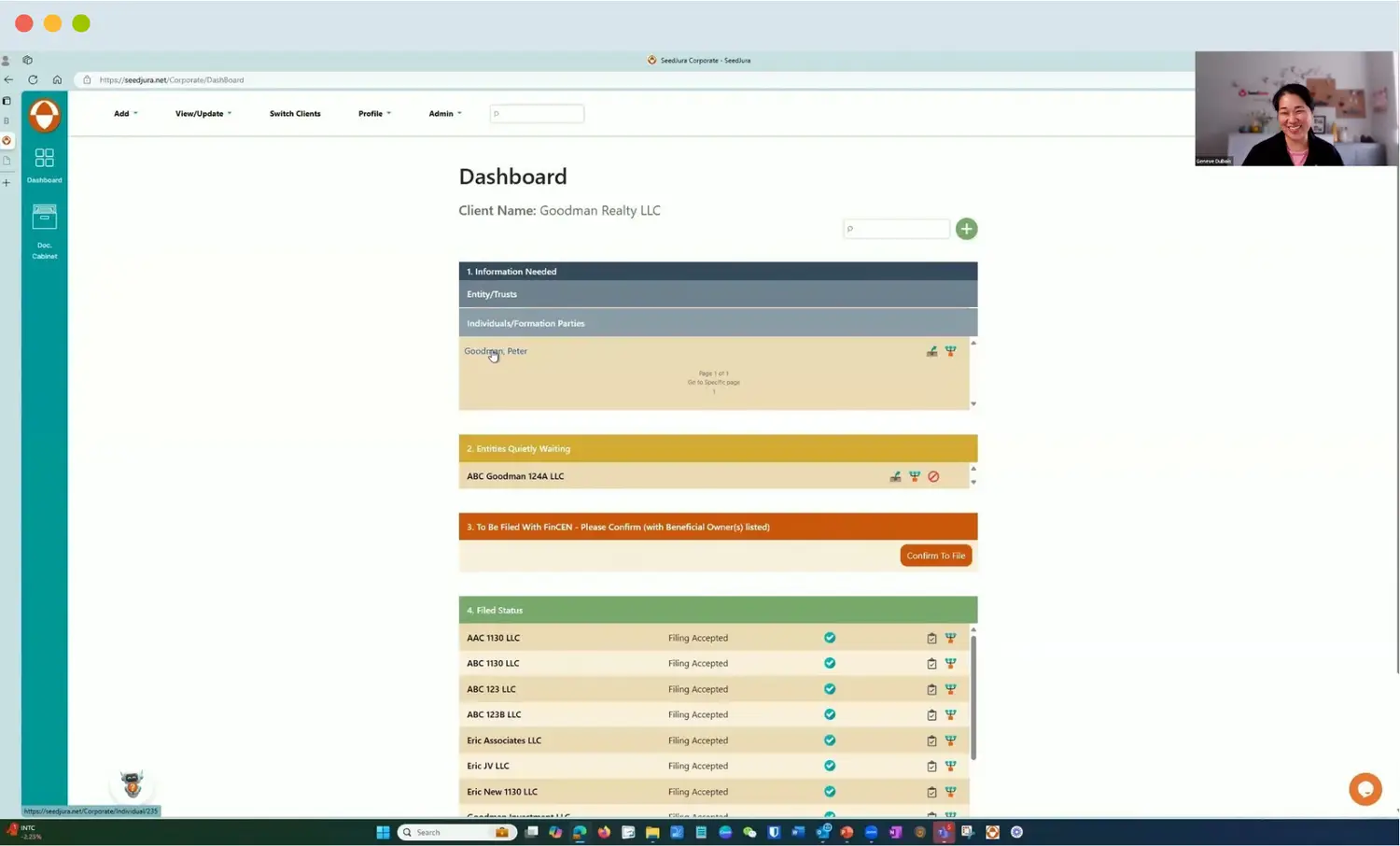Select Switch Clients in the top menu
1400x846 pixels.
click(295, 114)
